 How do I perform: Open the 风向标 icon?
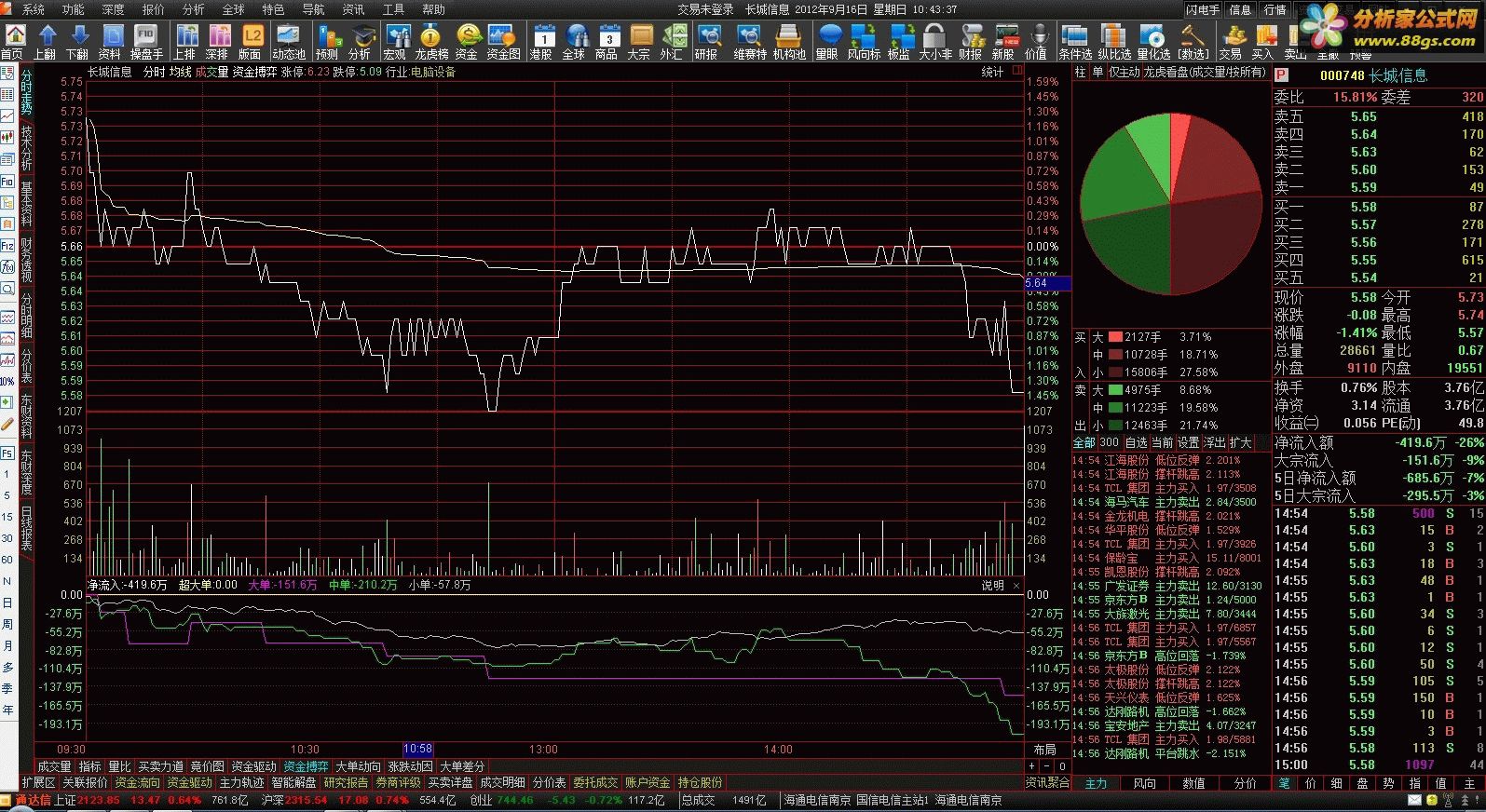pyautogui.click(x=864, y=42)
